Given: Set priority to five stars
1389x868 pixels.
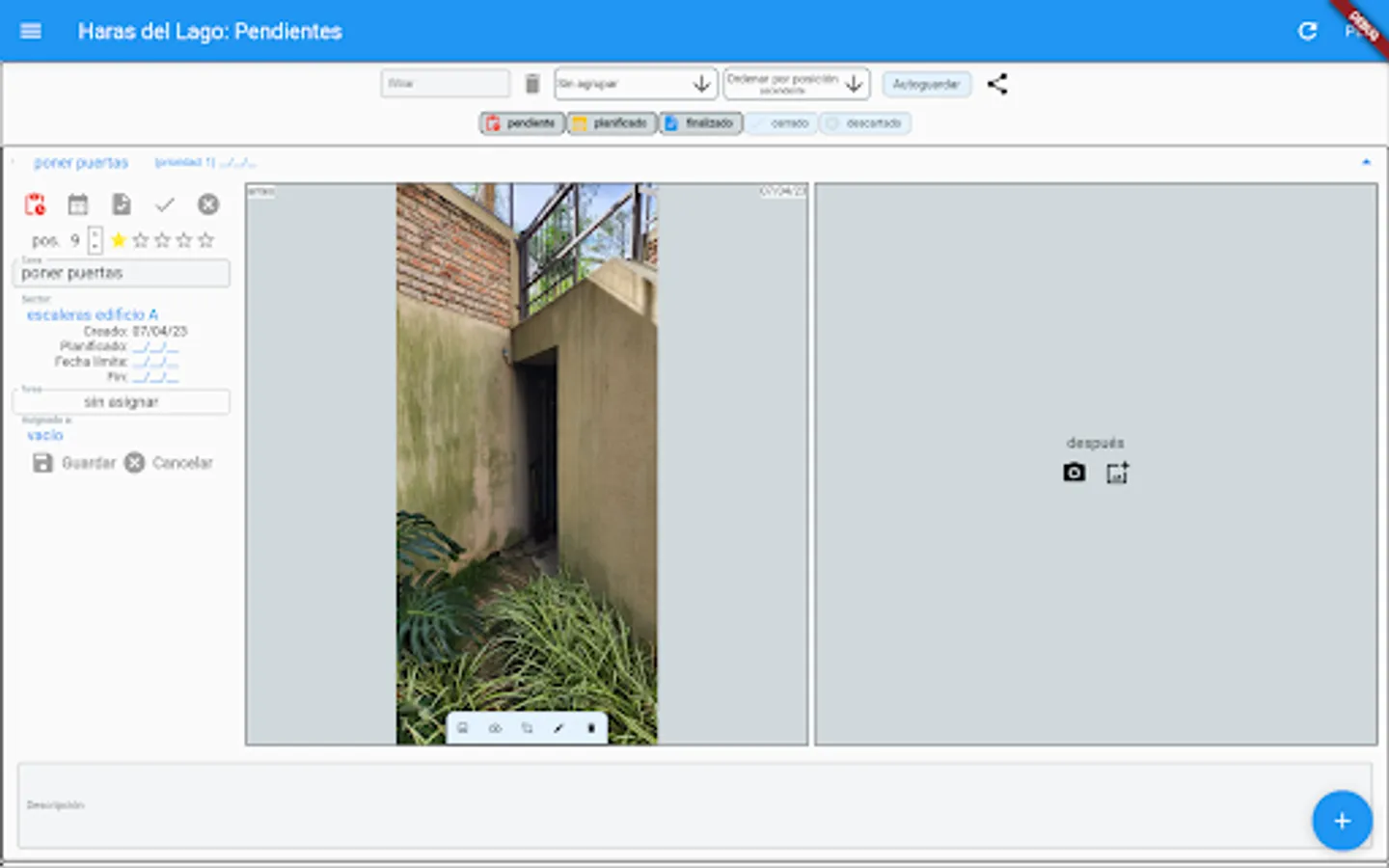Looking at the screenshot, I should 205,240.
